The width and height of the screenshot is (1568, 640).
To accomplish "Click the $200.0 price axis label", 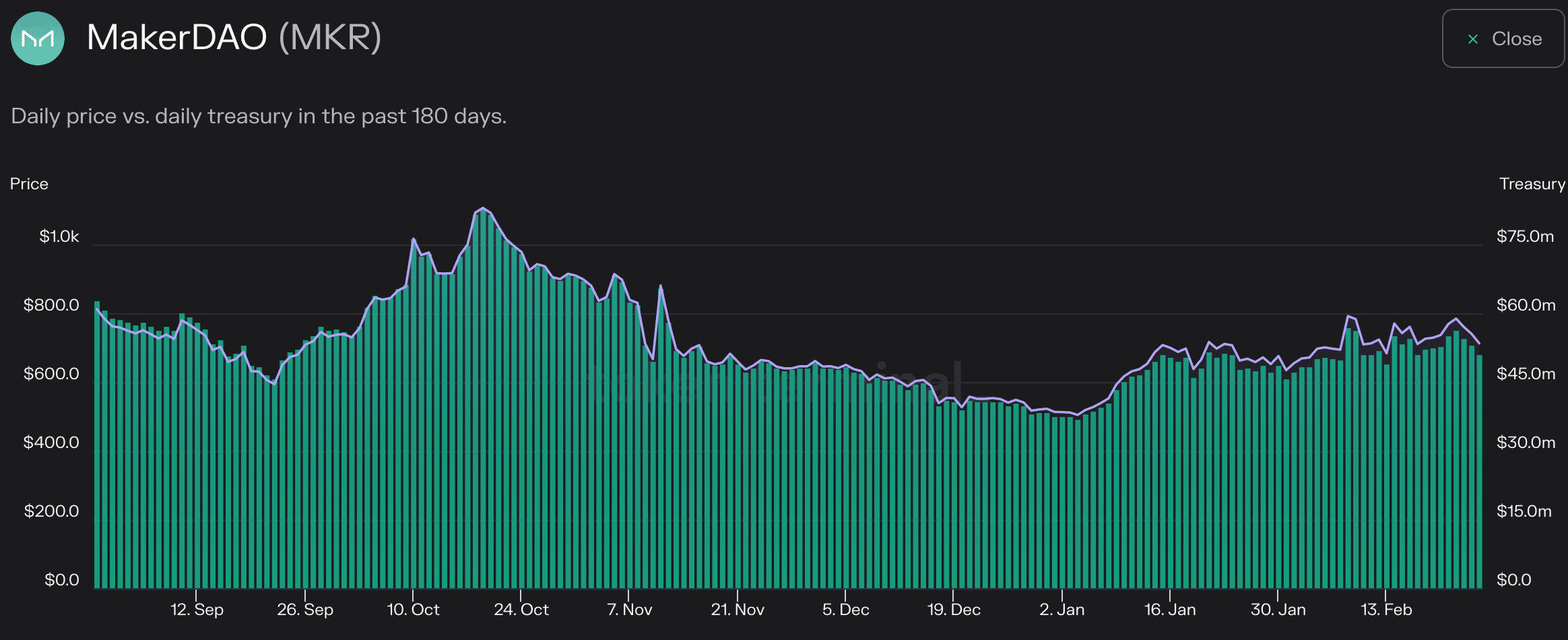I will pos(51,511).
